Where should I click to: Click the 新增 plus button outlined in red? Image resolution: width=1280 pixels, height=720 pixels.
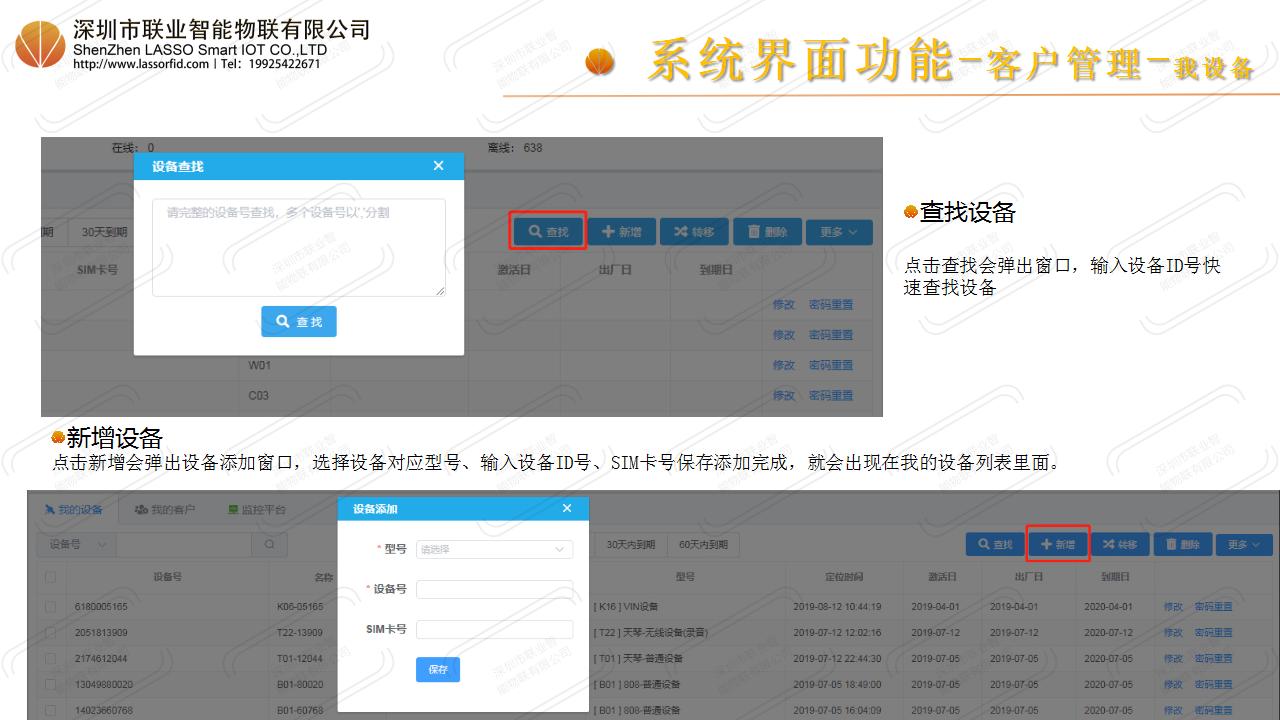[x=1058, y=544]
